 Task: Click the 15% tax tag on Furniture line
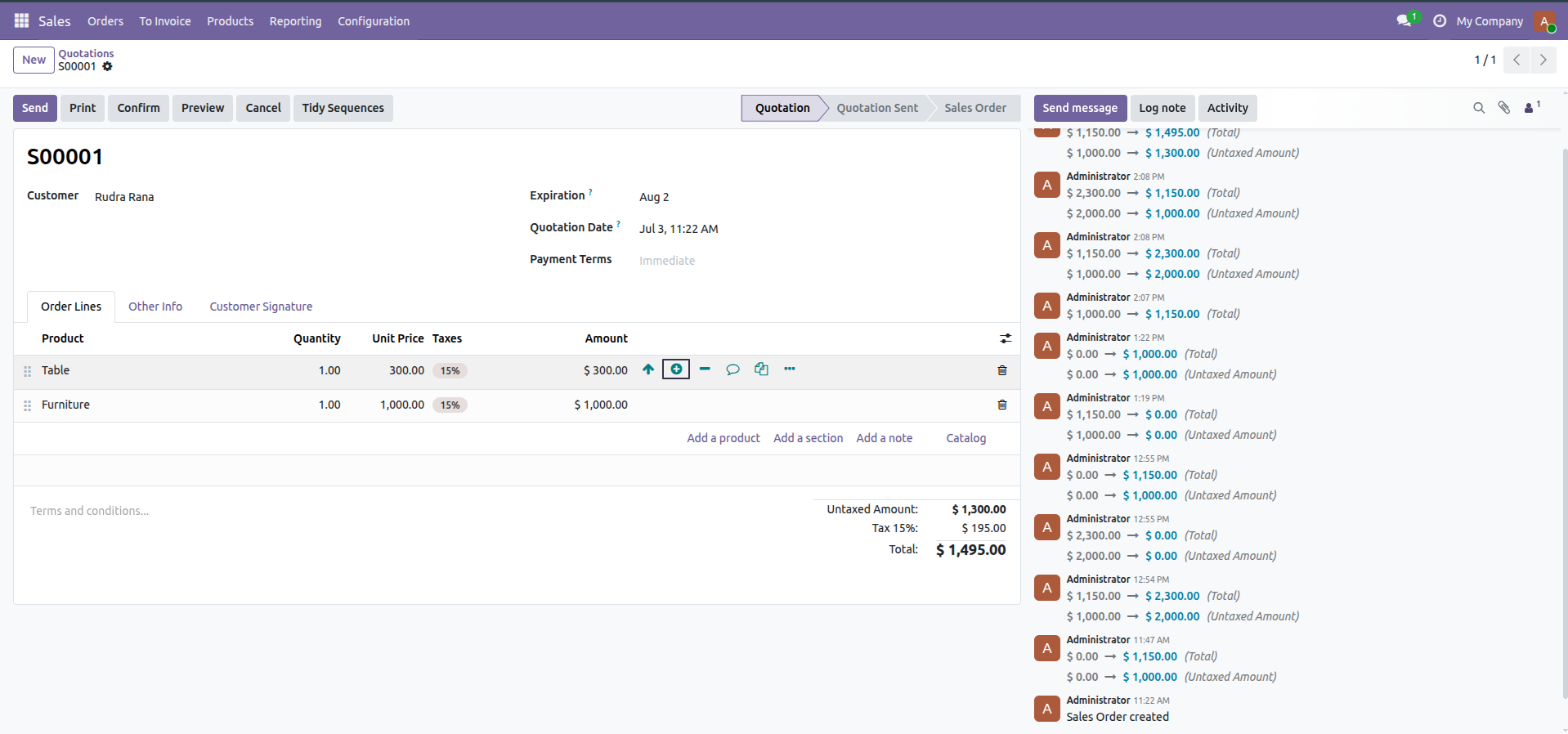[450, 405]
